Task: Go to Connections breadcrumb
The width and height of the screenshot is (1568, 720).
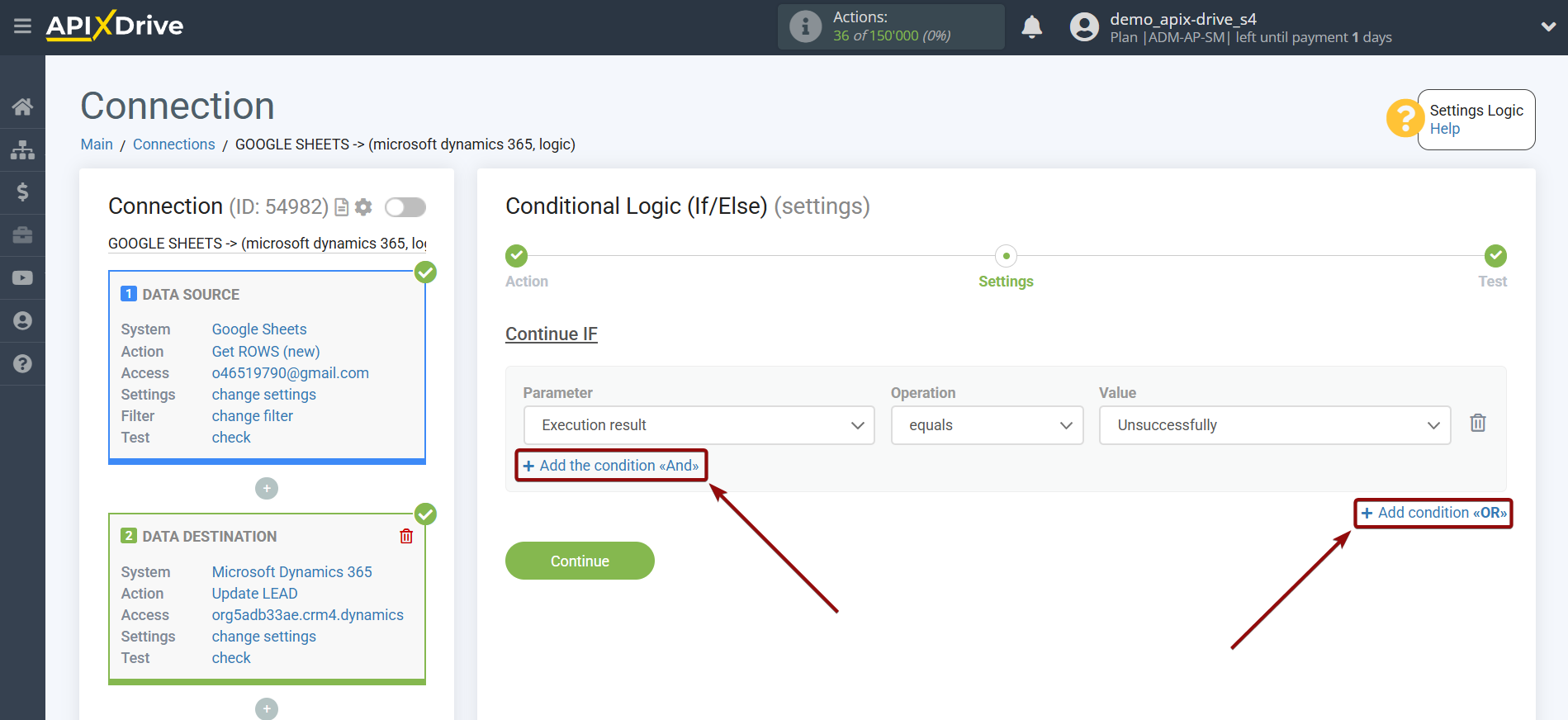Action: tap(173, 144)
